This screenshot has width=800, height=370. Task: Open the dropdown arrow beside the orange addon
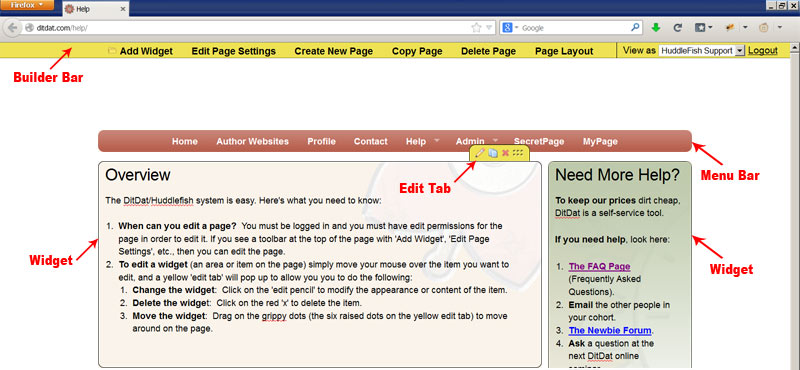tap(745, 28)
